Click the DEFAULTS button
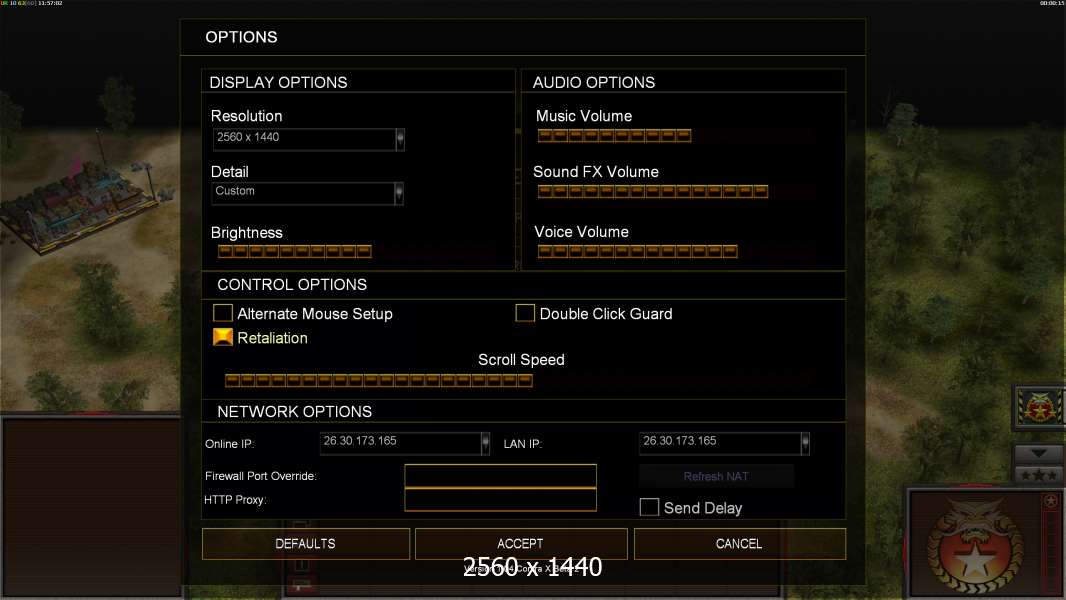 pos(305,544)
